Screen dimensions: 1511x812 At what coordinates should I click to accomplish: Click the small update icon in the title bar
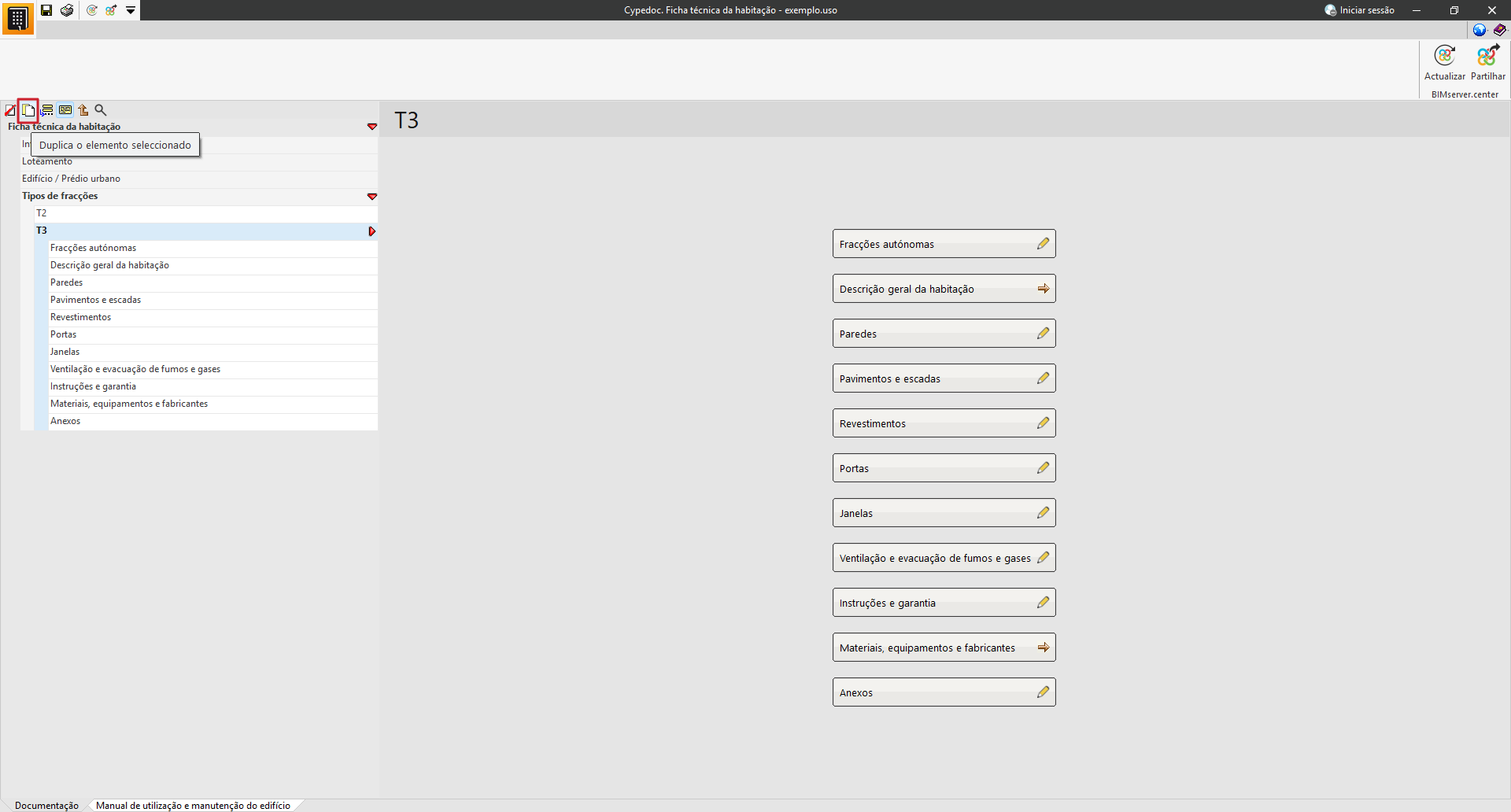coord(92,10)
